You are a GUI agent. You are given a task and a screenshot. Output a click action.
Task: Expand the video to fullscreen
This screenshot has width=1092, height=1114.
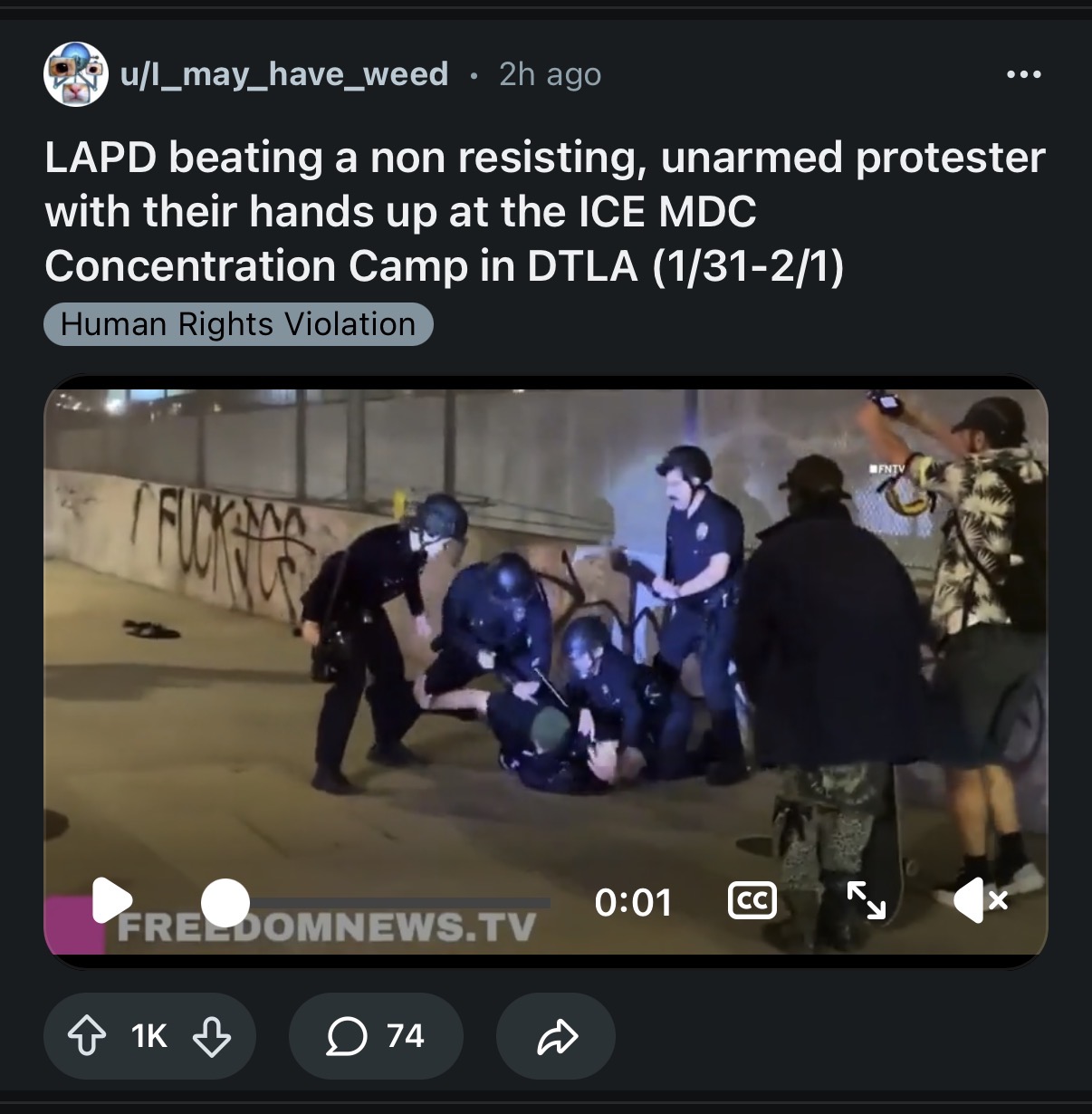[866, 900]
